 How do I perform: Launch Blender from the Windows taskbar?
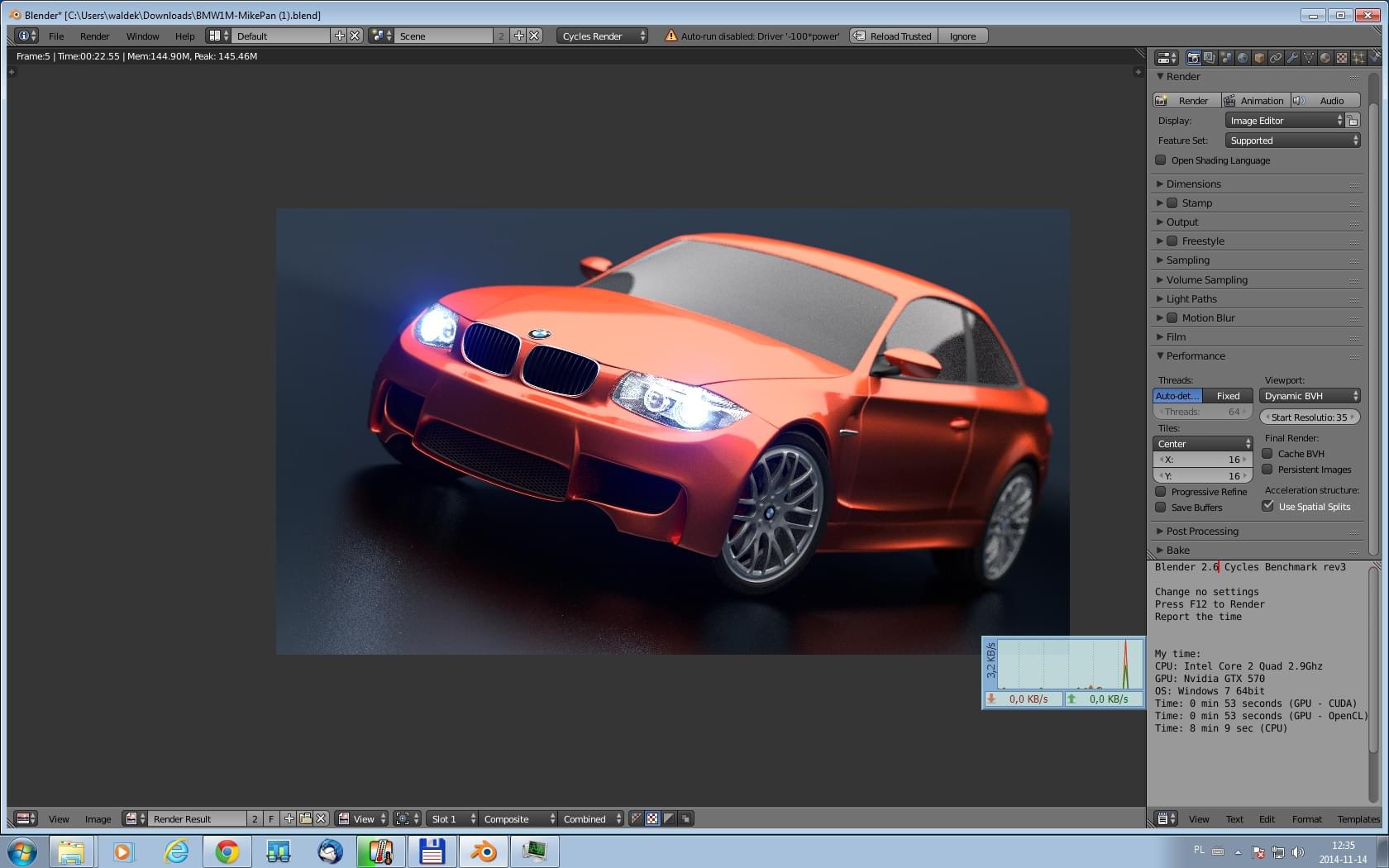482,851
